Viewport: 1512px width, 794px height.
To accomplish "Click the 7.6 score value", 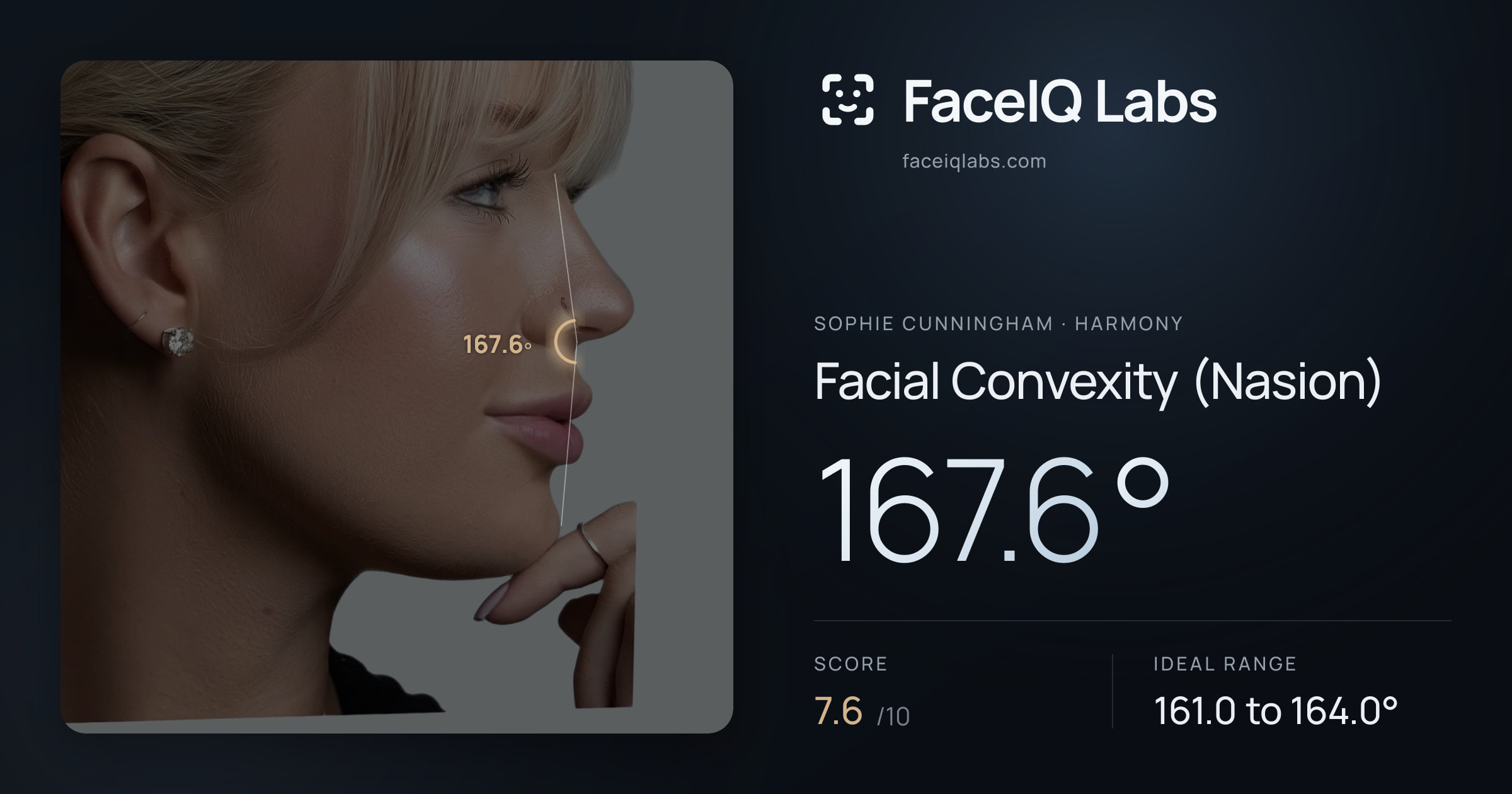I will (x=838, y=711).
